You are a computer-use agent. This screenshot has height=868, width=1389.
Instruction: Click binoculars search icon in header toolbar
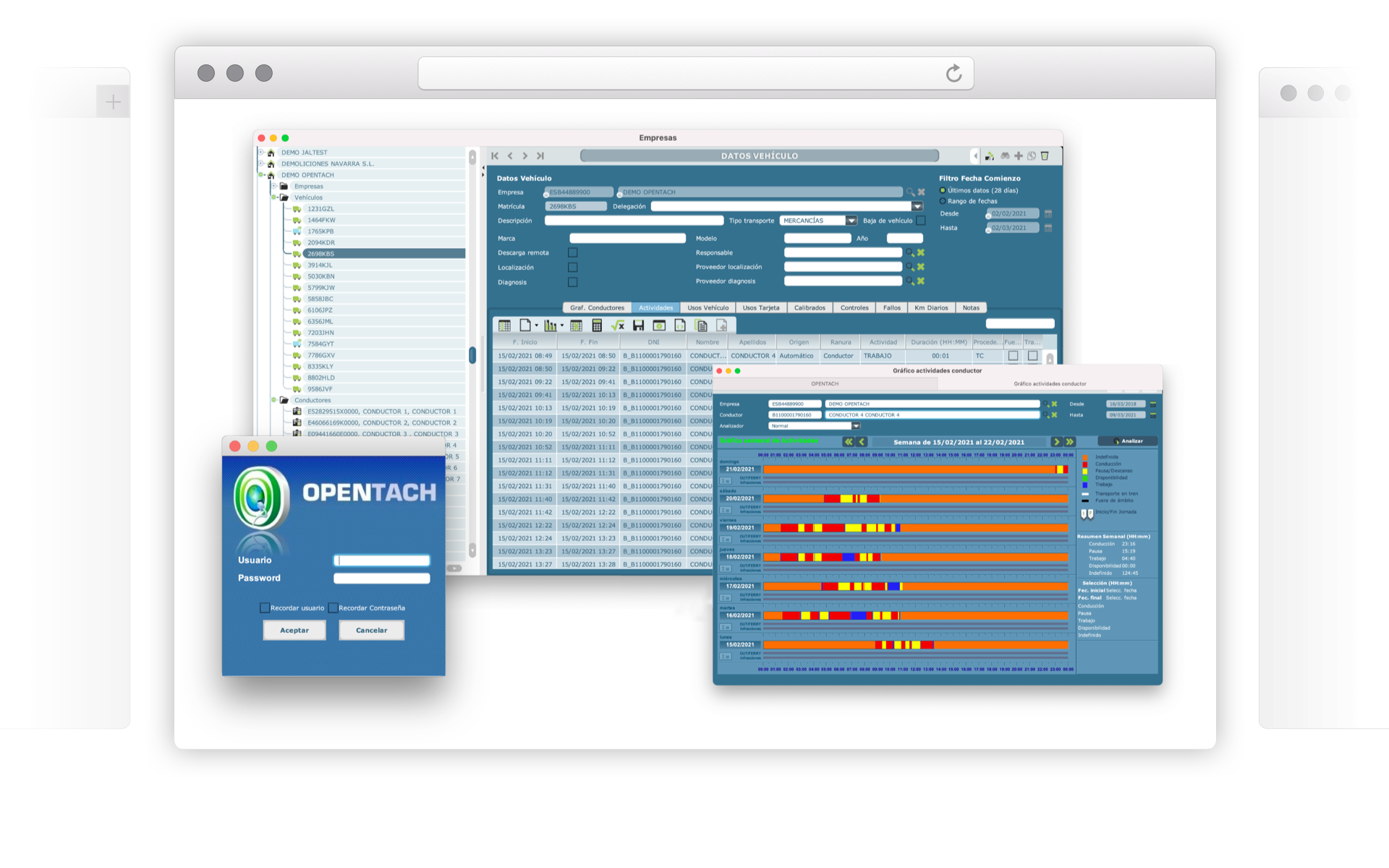[1005, 156]
